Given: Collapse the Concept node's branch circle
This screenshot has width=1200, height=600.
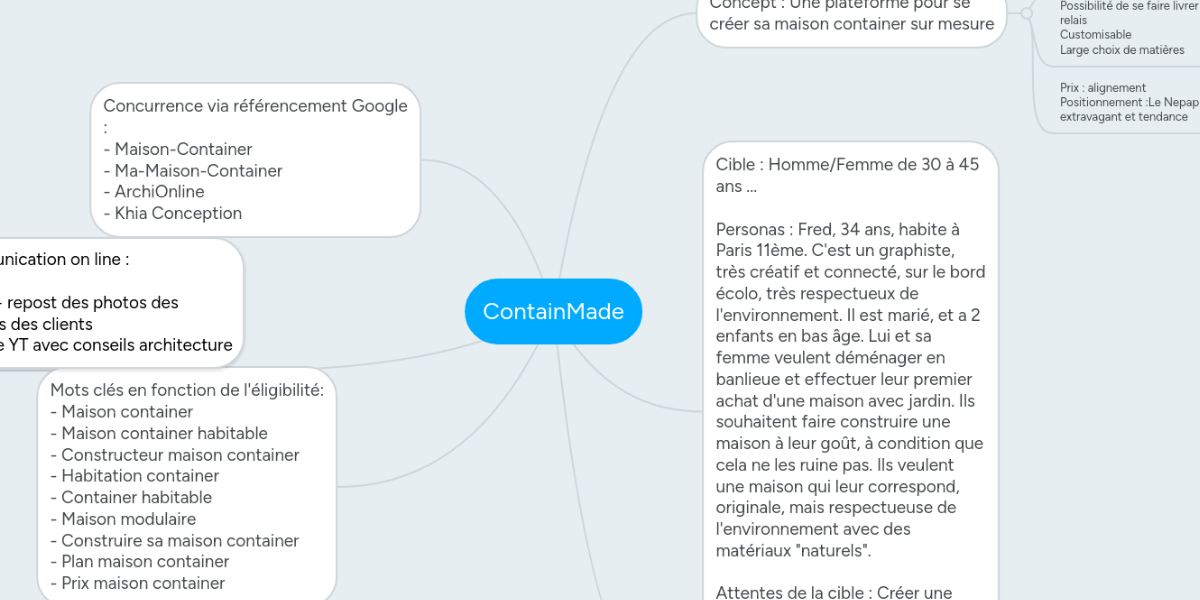Looking at the screenshot, I should point(1026,13).
